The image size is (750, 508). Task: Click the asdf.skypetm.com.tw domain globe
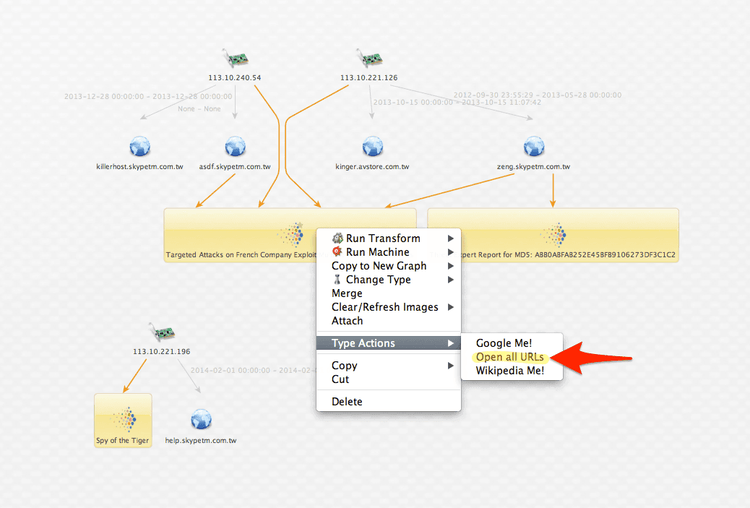(235, 147)
